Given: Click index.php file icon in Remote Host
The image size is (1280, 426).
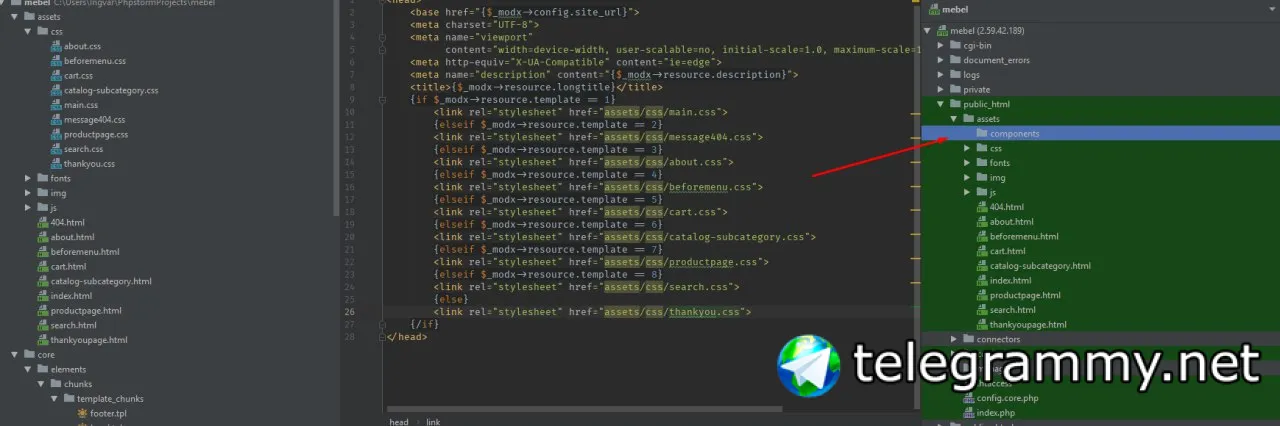Looking at the screenshot, I should click(968, 412).
